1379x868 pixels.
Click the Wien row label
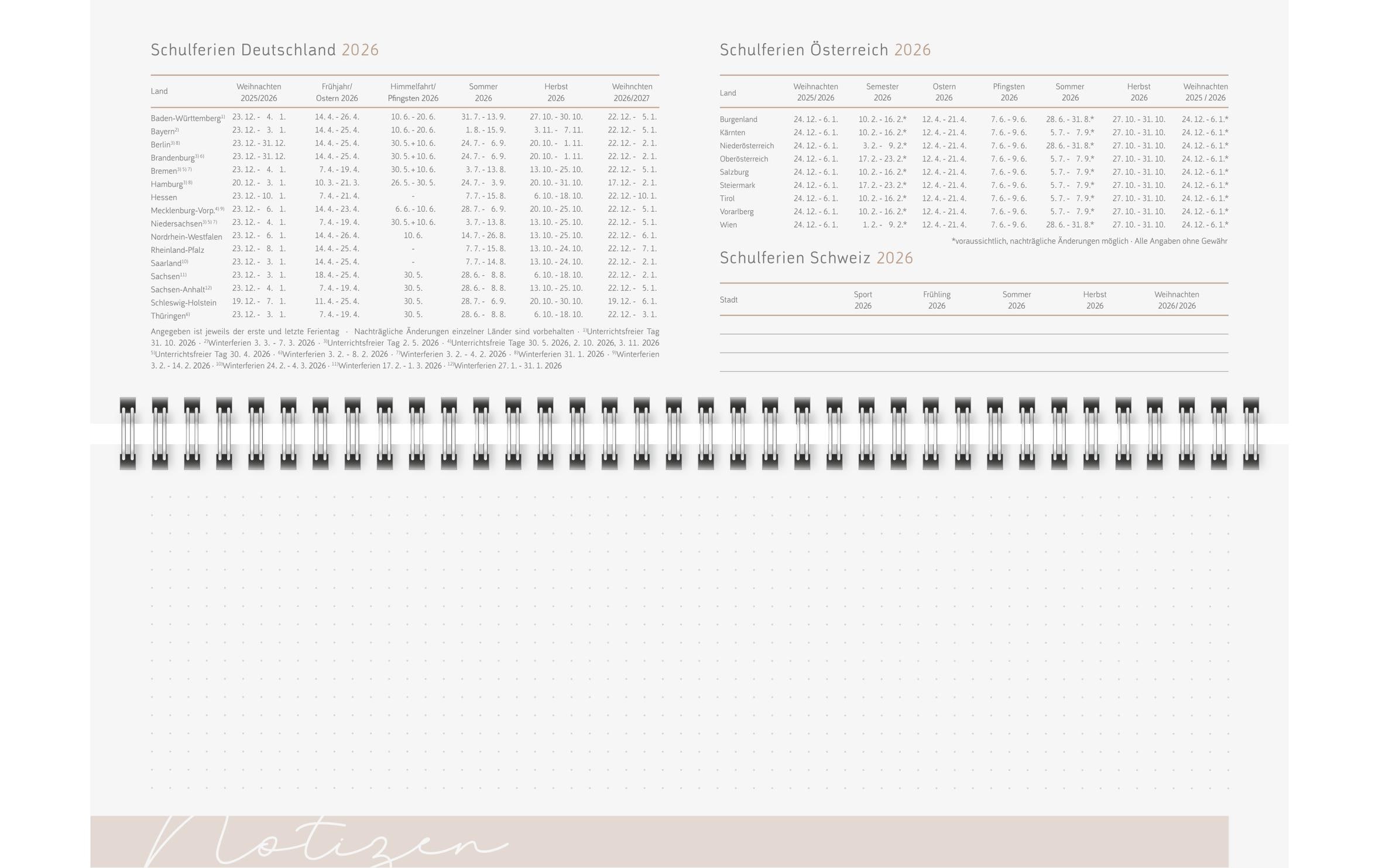pos(728,225)
